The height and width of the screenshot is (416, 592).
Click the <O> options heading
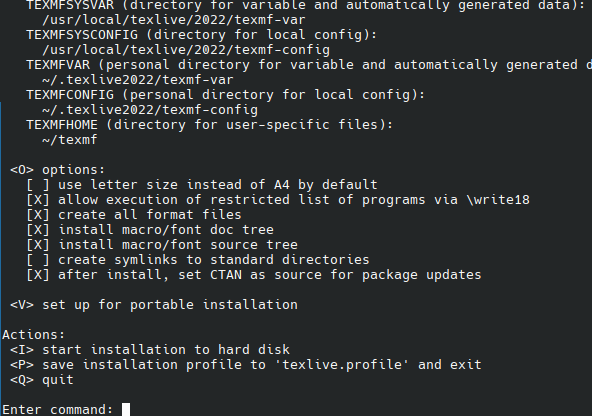pos(57,170)
